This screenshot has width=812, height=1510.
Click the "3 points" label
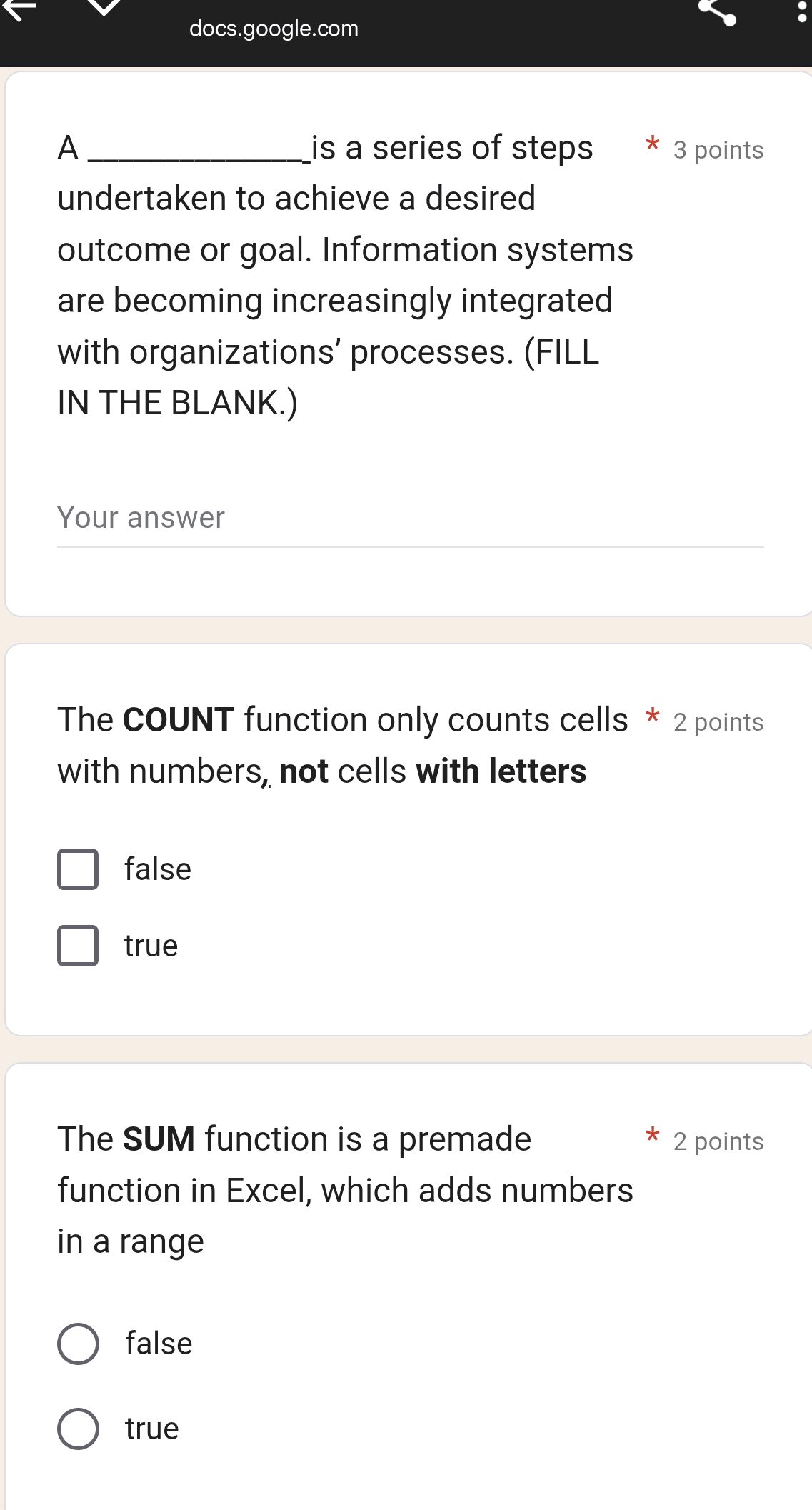tap(718, 150)
